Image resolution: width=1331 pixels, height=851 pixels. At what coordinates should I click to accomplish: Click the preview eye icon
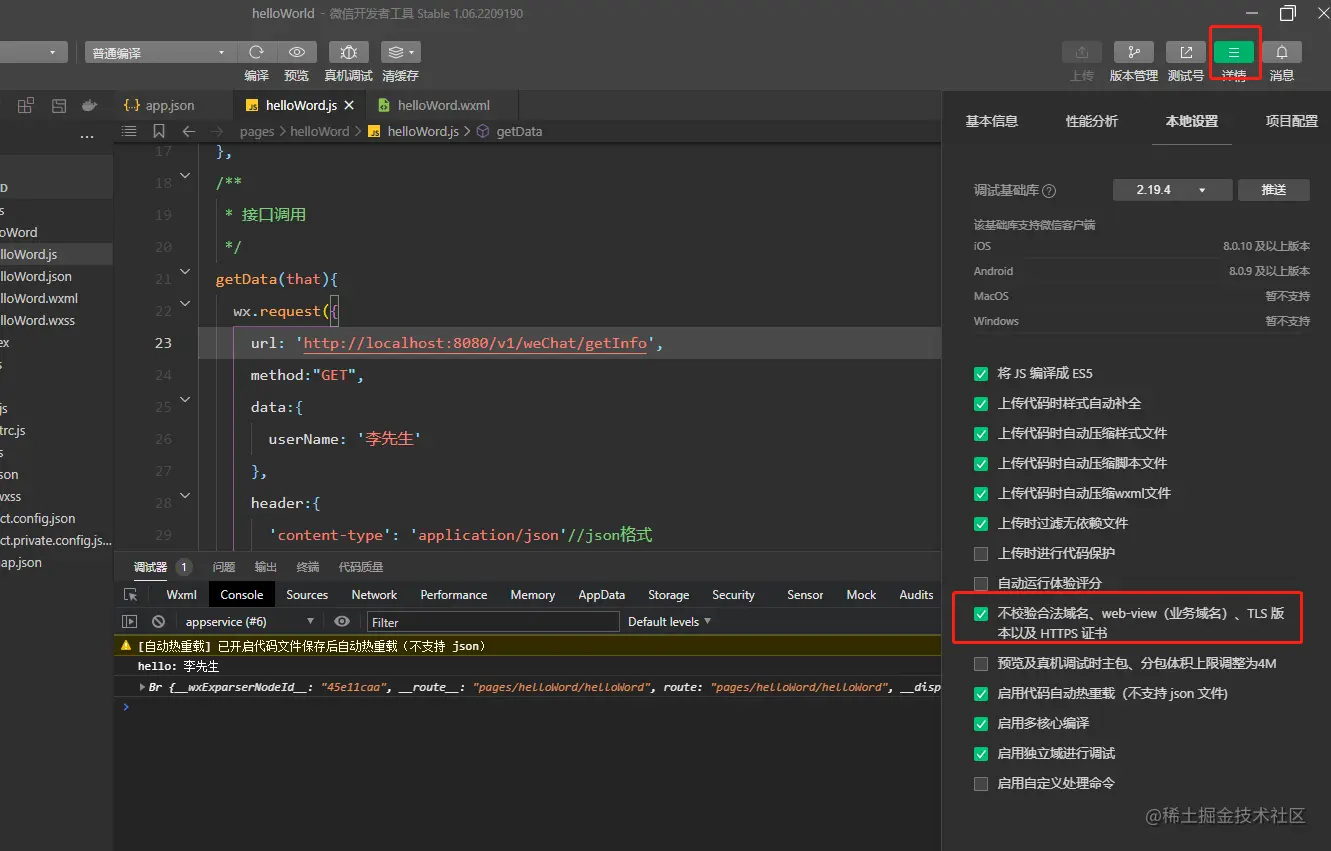point(297,52)
